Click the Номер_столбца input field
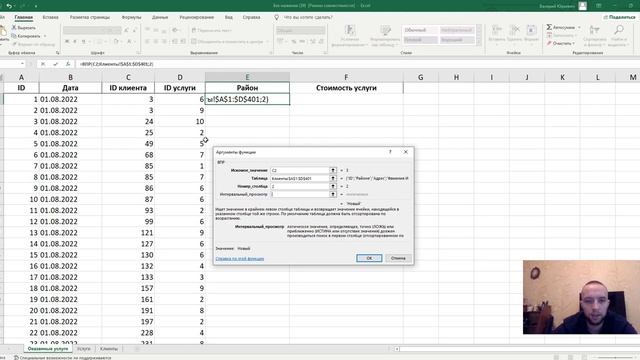The image size is (640, 360). click(300, 186)
